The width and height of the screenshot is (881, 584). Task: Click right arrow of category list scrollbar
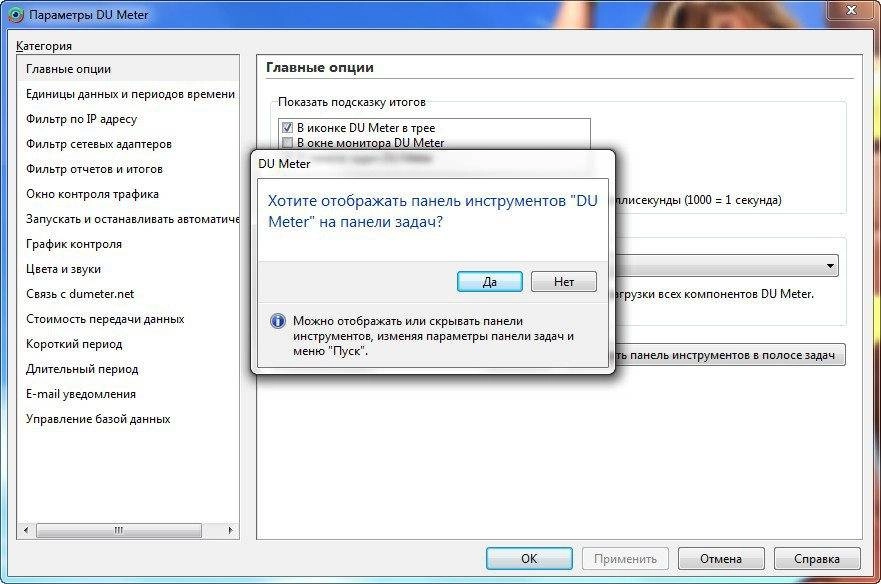(x=230, y=530)
